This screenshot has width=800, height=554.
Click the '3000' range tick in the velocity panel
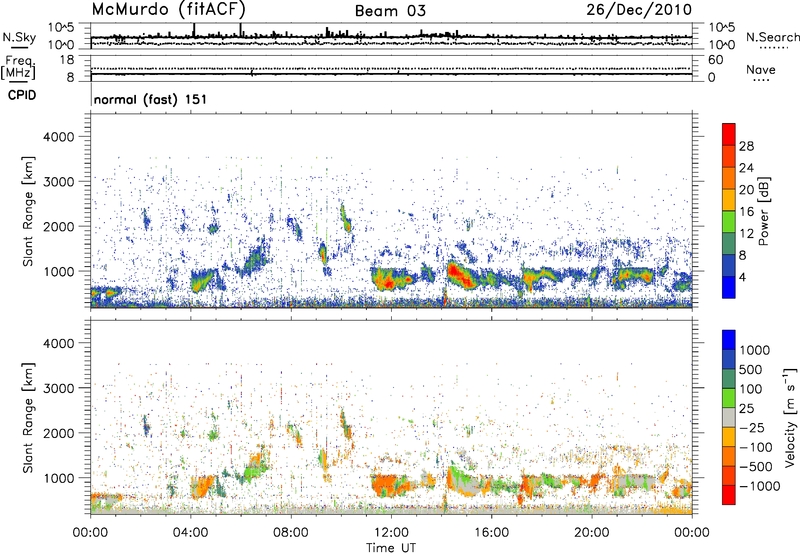coord(59,388)
